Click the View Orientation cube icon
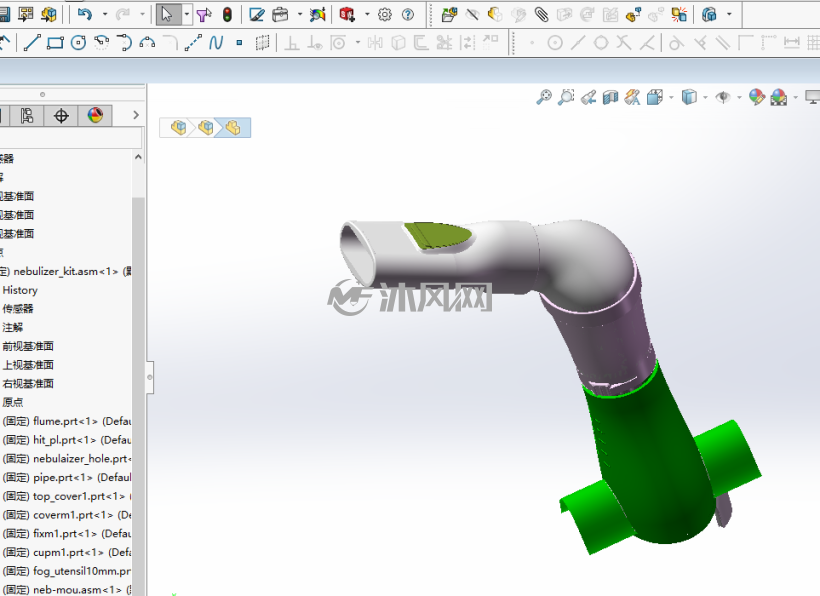 pyautogui.click(x=655, y=97)
